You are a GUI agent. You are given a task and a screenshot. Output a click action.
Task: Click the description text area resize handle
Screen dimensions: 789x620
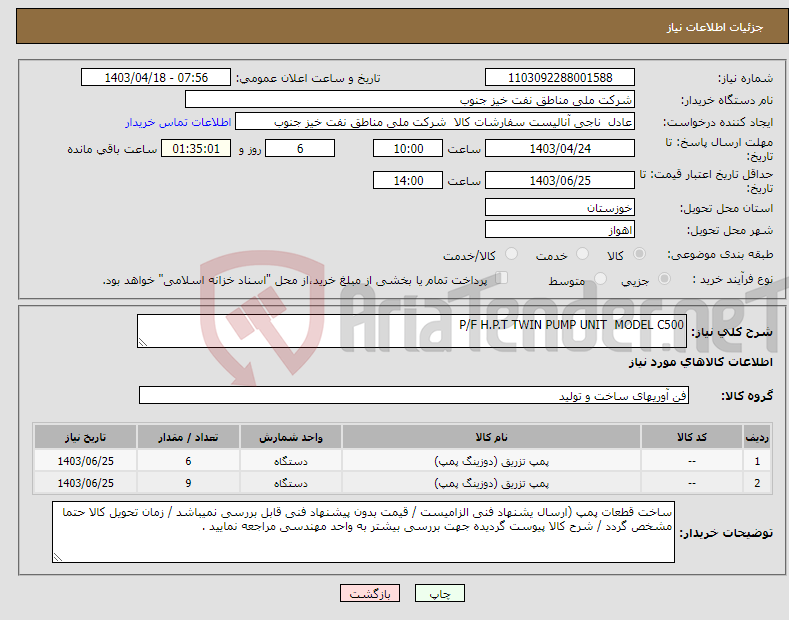[143, 342]
